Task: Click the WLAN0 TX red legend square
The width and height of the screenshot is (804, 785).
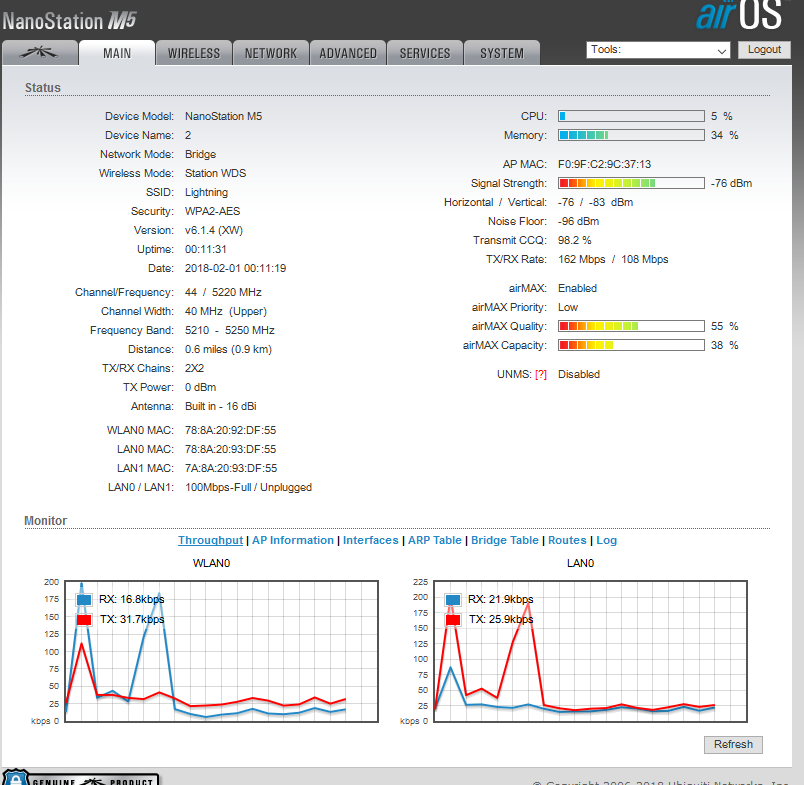Action: click(84, 619)
